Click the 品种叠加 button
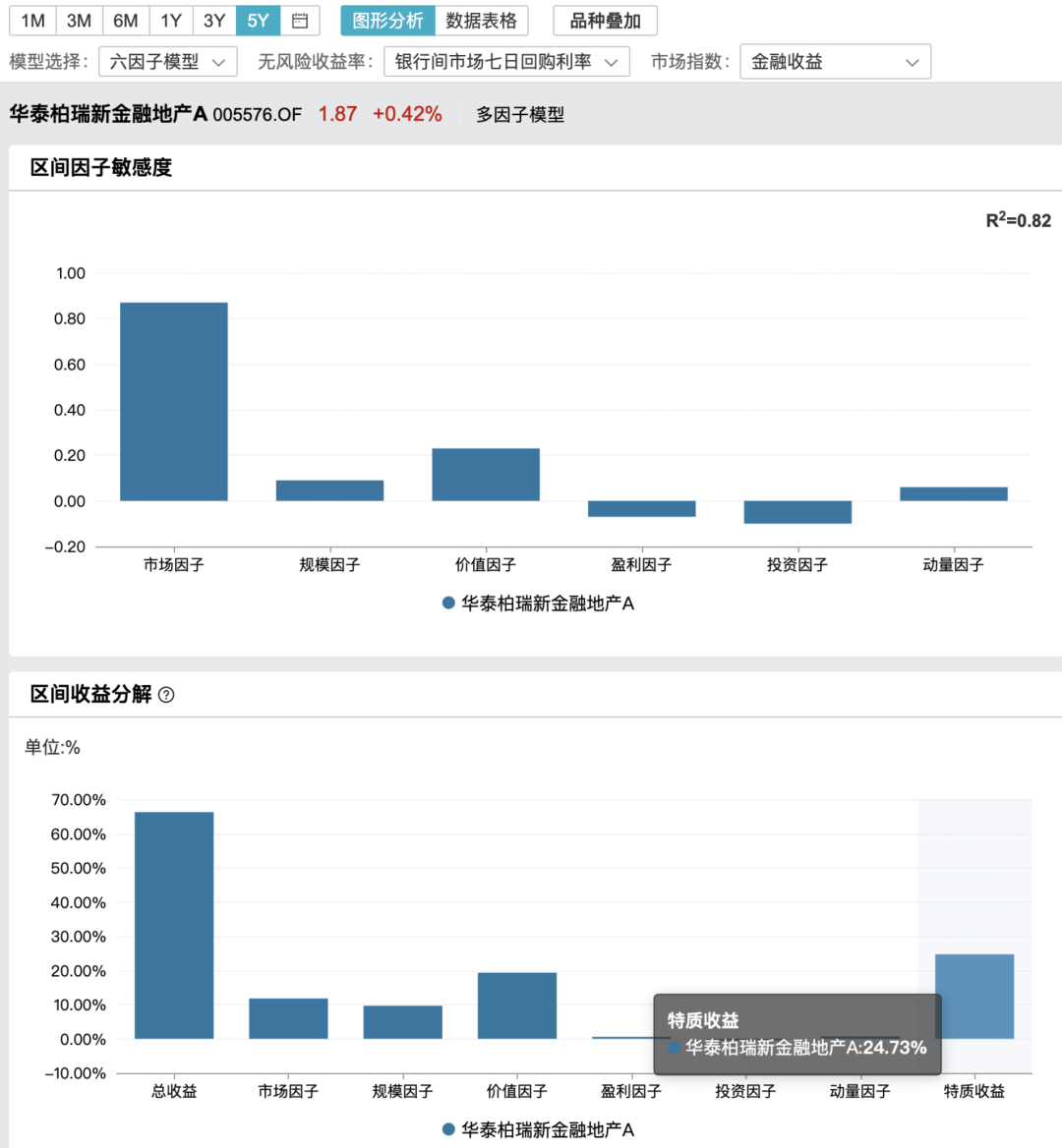 [x=605, y=21]
